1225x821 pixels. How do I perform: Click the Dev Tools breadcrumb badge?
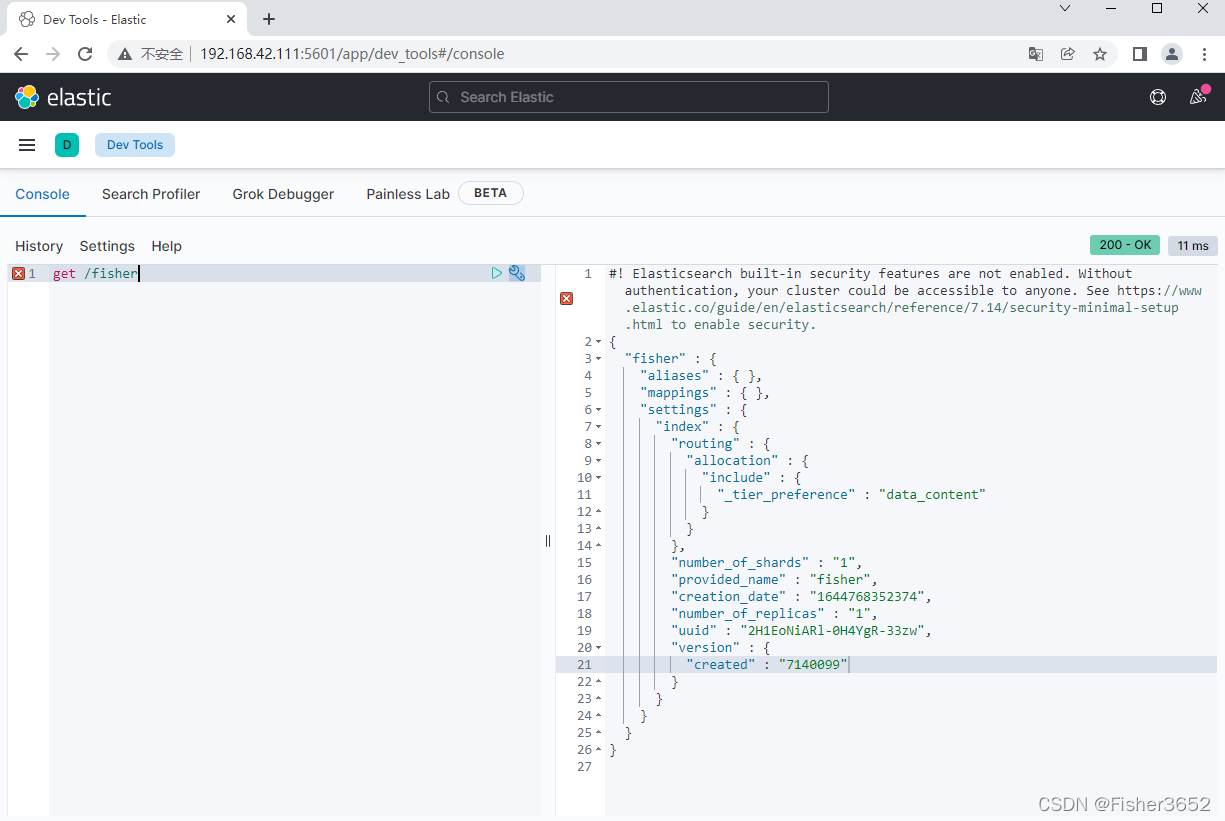tap(135, 145)
